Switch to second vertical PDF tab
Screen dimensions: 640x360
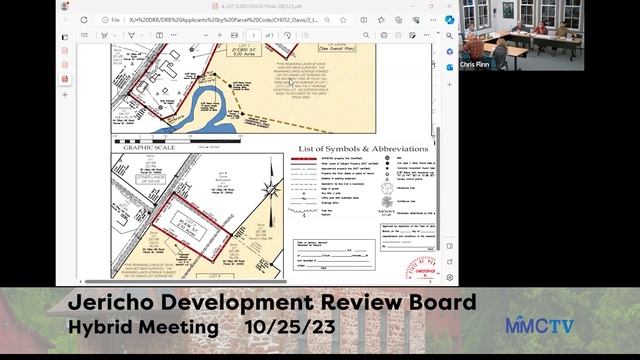tap(65, 64)
